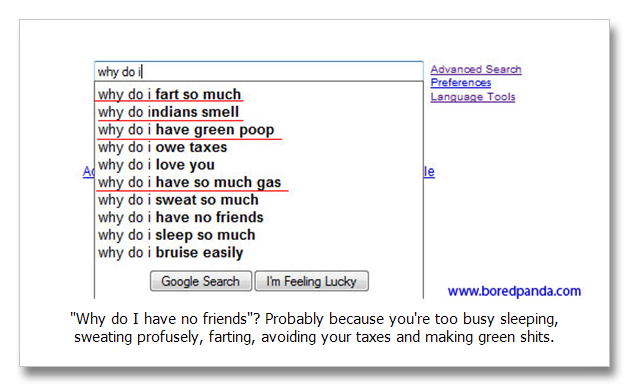This screenshot has width=630, height=387.
Task: Open the Preferences link
Action: pyautogui.click(x=460, y=83)
